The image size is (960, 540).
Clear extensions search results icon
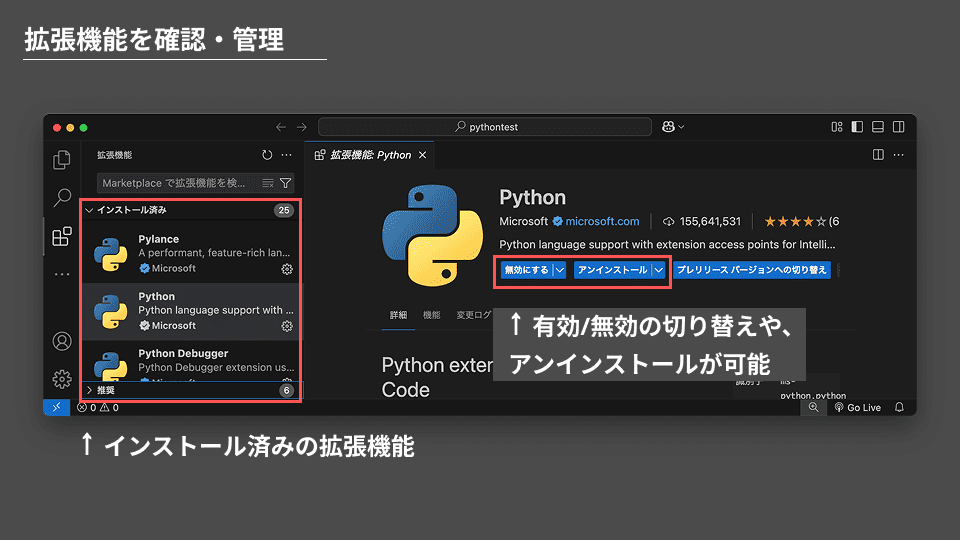pos(268,183)
